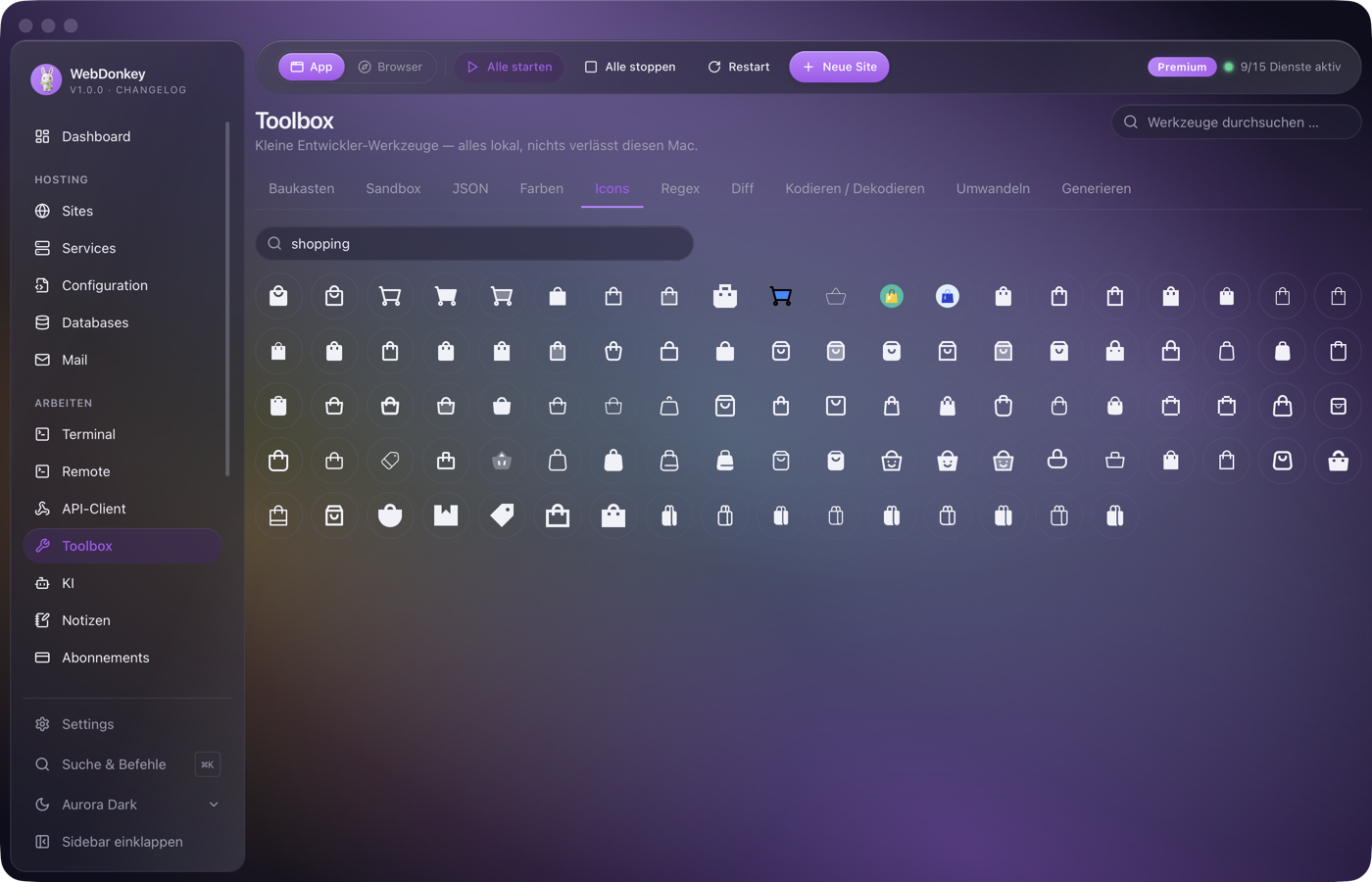Viewport: 1372px width, 882px height.
Task: Select the Icons tab
Action: pyautogui.click(x=612, y=188)
